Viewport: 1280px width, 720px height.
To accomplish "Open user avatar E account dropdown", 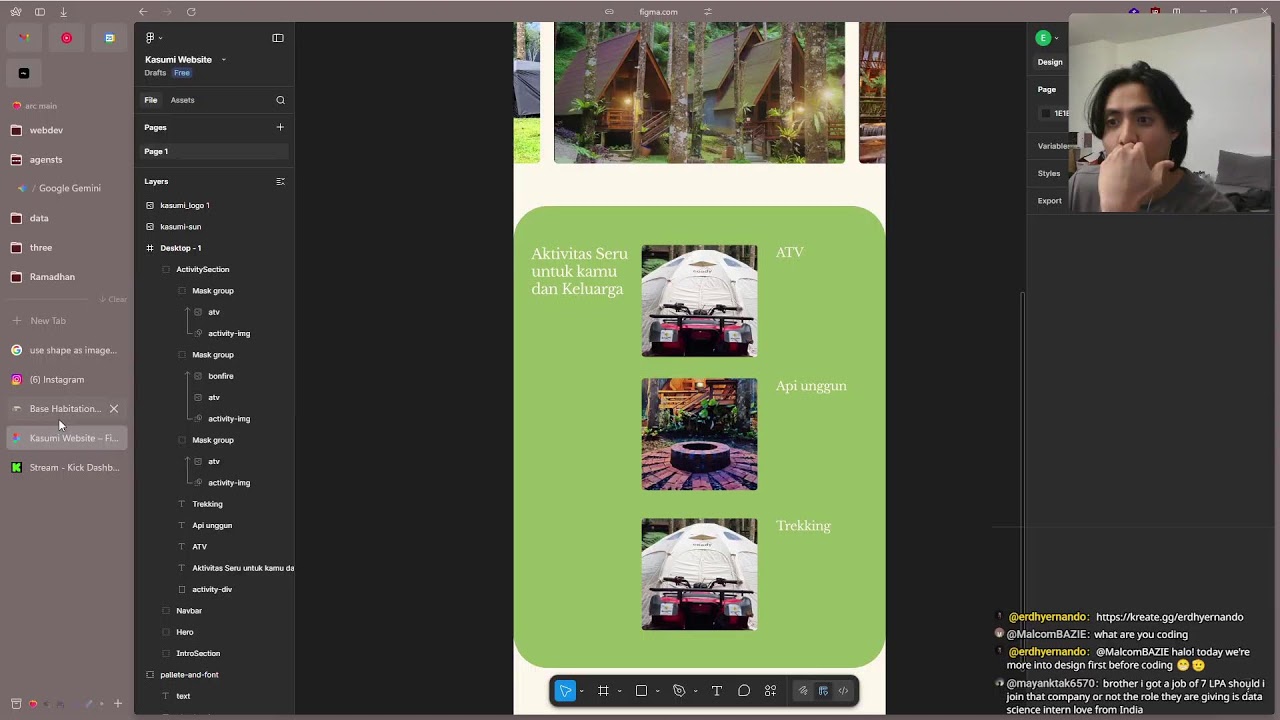I will tap(1047, 38).
